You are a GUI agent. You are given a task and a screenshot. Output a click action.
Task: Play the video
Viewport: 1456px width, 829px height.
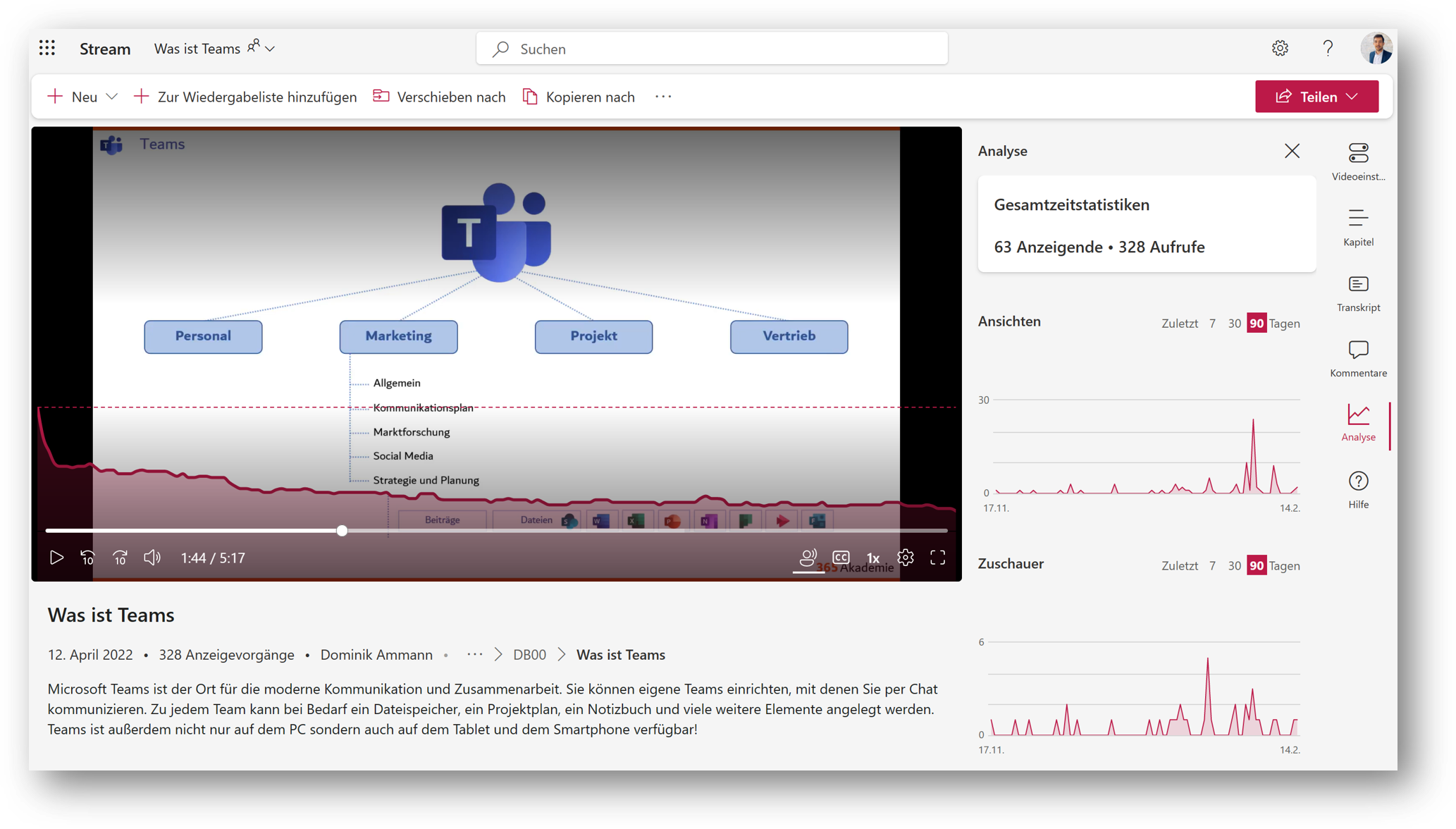(56, 558)
